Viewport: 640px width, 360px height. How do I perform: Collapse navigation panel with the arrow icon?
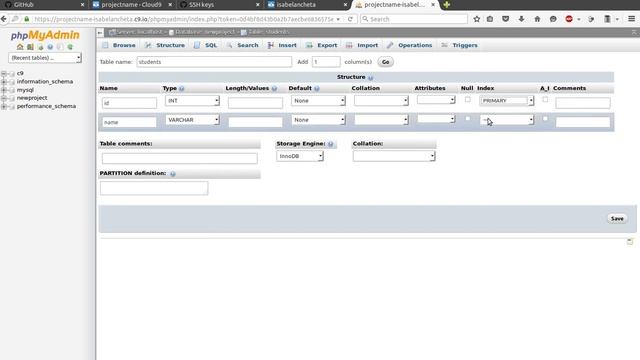(x=100, y=32)
